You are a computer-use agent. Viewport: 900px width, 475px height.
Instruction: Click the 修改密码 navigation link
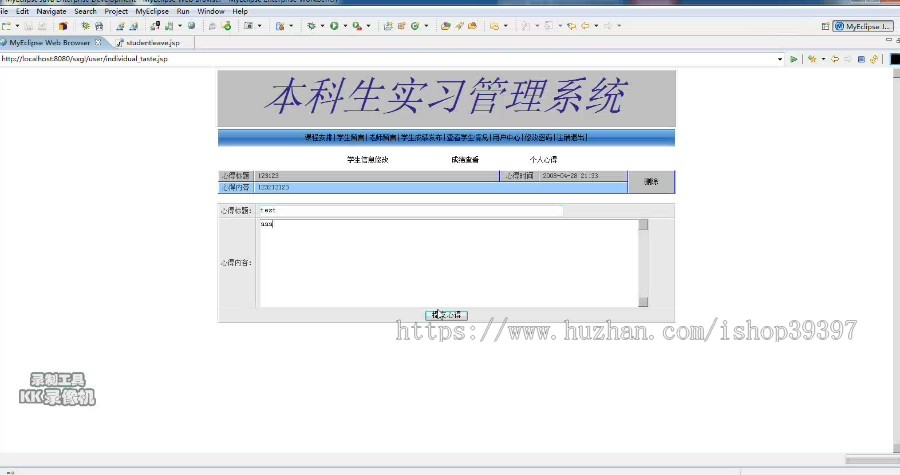(538, 137)
